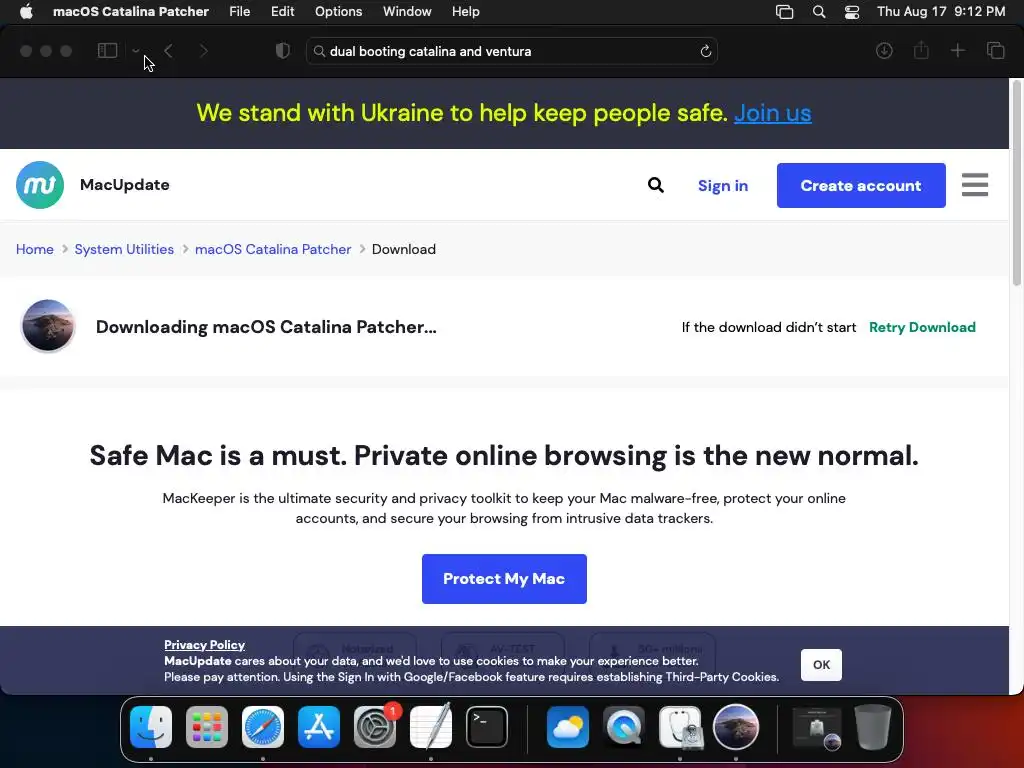1024x768 pixels.
Task: Open the Options menu
Action: (x=338, y=12)
